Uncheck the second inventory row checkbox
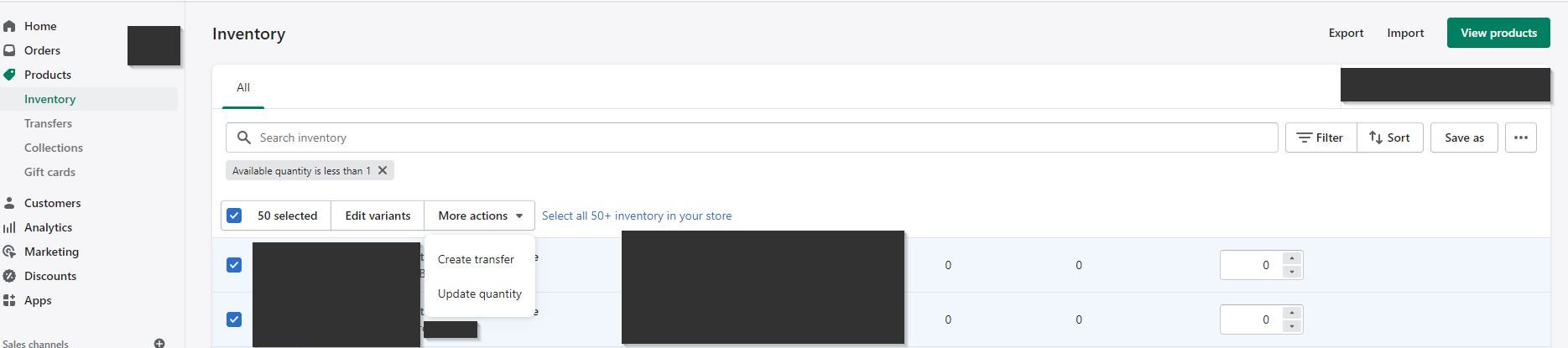Viewport: 1568px width, 348px height. tap(234, 319)
